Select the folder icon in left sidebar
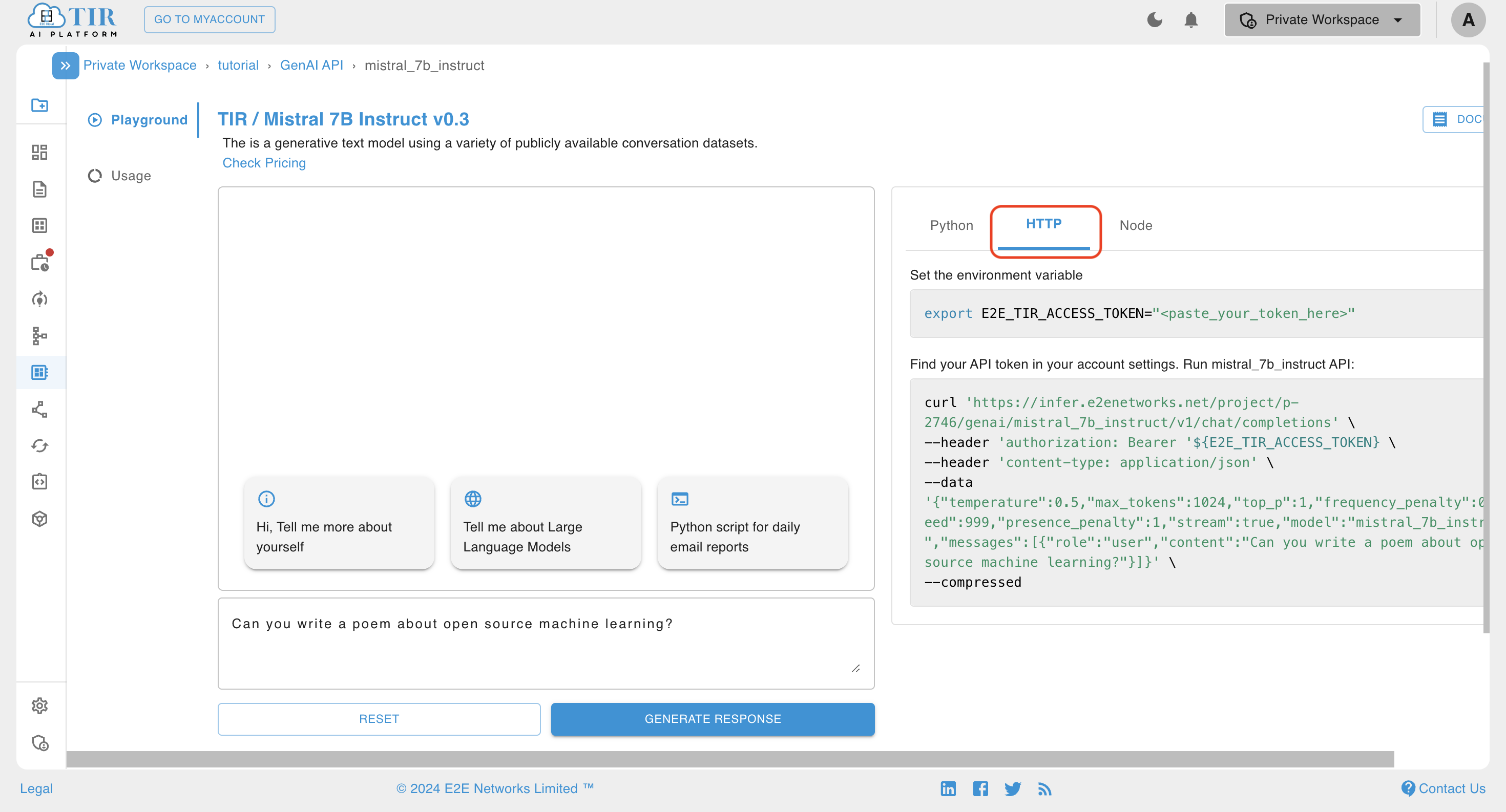1506x812 pixels. (x=40, y=105)
